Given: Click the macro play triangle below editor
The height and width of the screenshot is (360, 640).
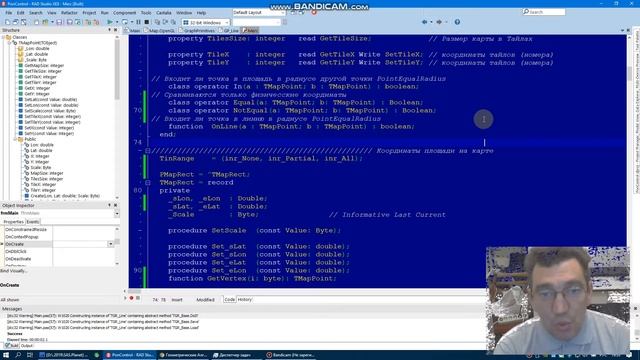Looking at the screenshot, I should [126, 298].
